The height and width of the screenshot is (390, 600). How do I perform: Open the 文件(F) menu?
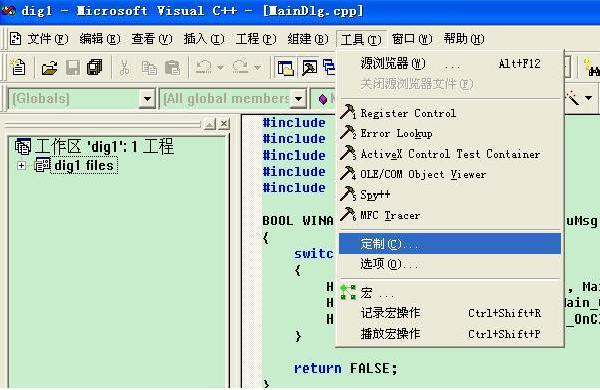(47, 39)
